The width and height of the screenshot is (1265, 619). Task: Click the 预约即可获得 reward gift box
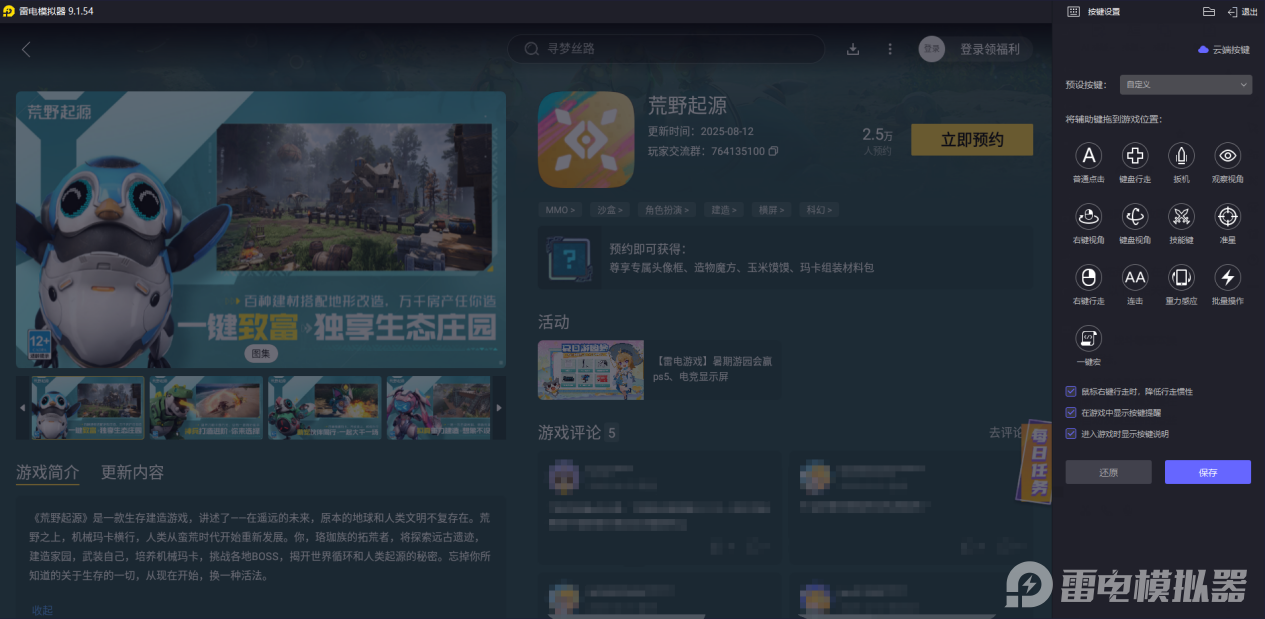pos(571,258)
